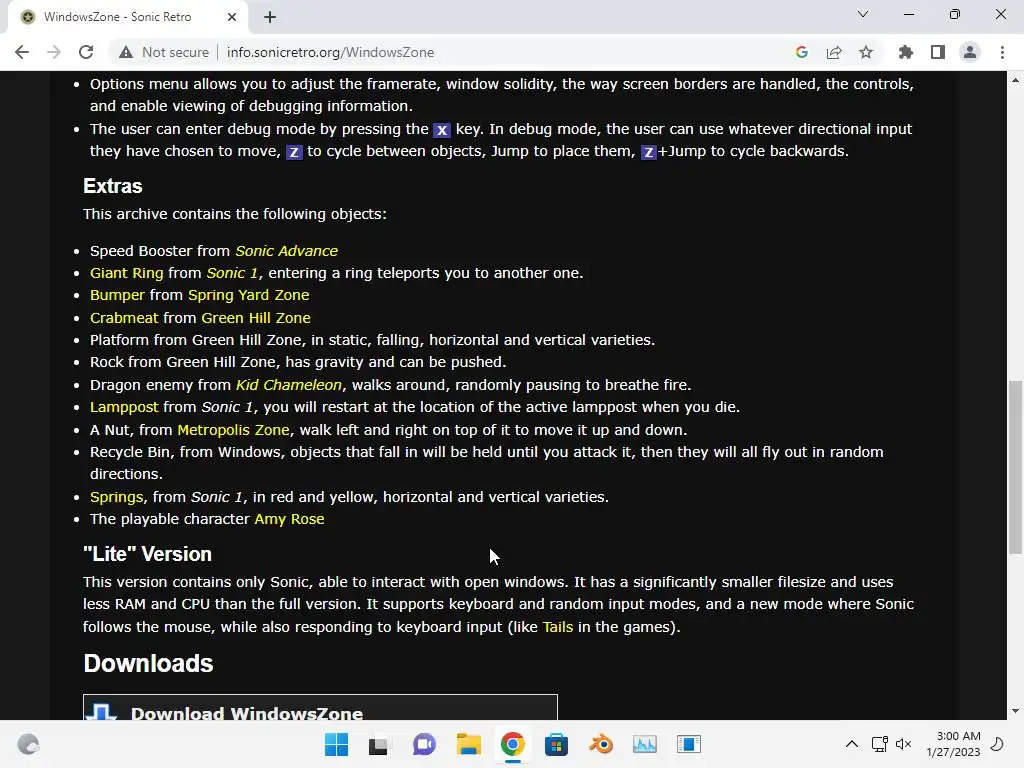The image size is (1024, 768).
Task: Go back to the previous page
Action: point(22,52)
